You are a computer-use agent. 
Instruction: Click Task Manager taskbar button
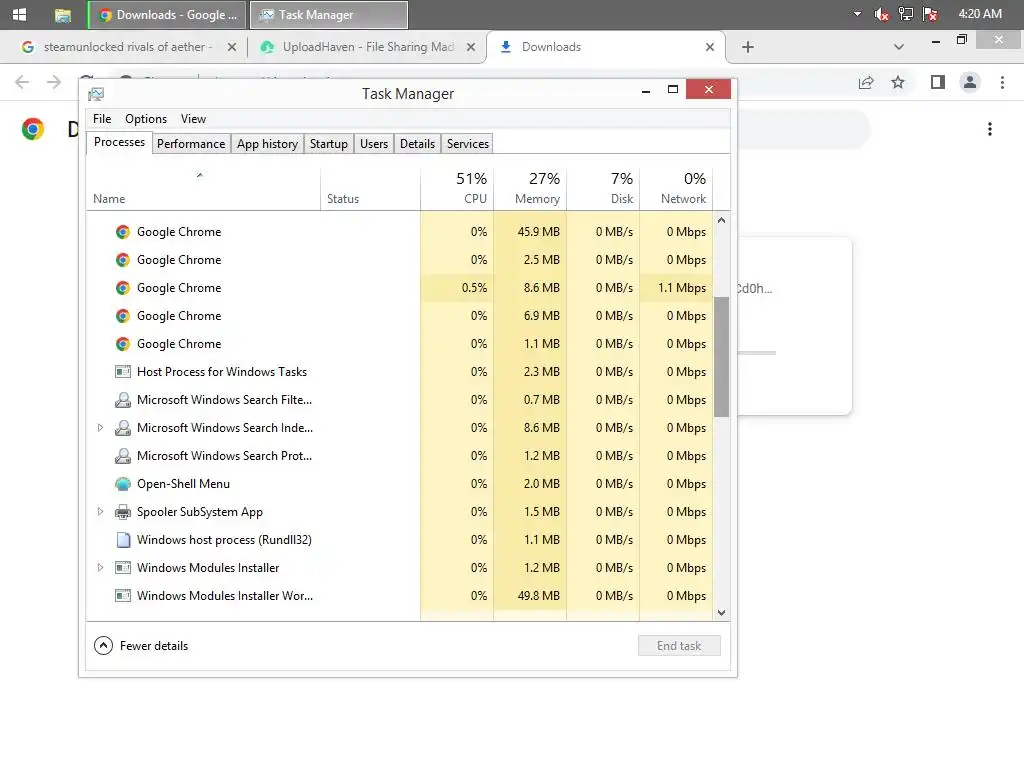[329, 15]
